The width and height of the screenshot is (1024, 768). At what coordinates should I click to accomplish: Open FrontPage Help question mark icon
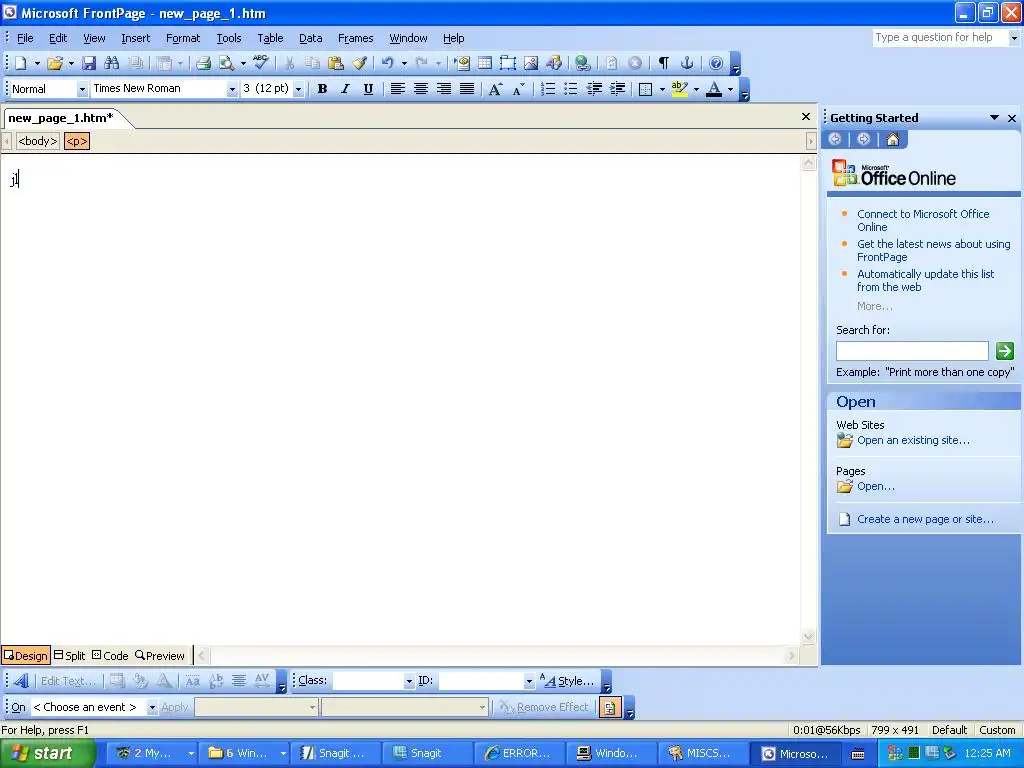(x=716, y=63)
